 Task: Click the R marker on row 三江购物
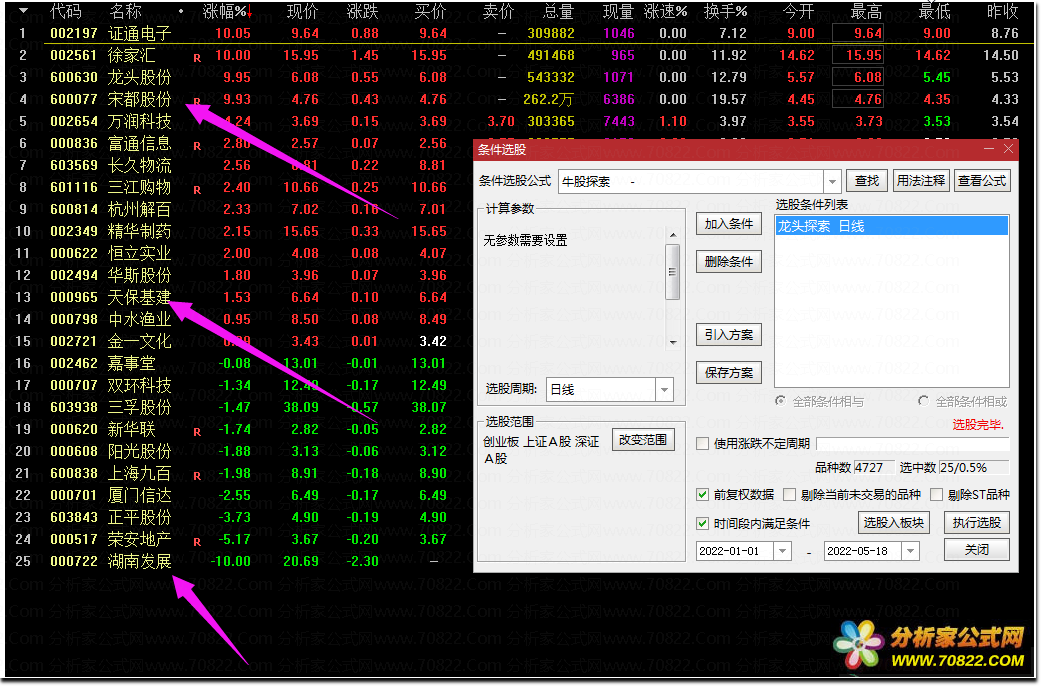197,189
